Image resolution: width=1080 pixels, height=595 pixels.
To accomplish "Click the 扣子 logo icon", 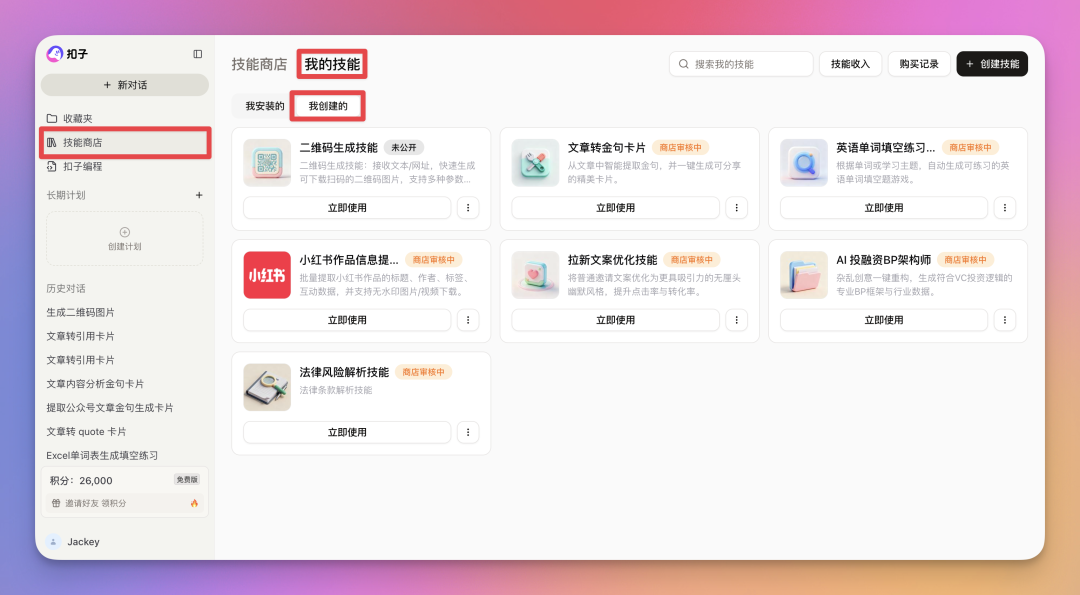I will (54, 54).
